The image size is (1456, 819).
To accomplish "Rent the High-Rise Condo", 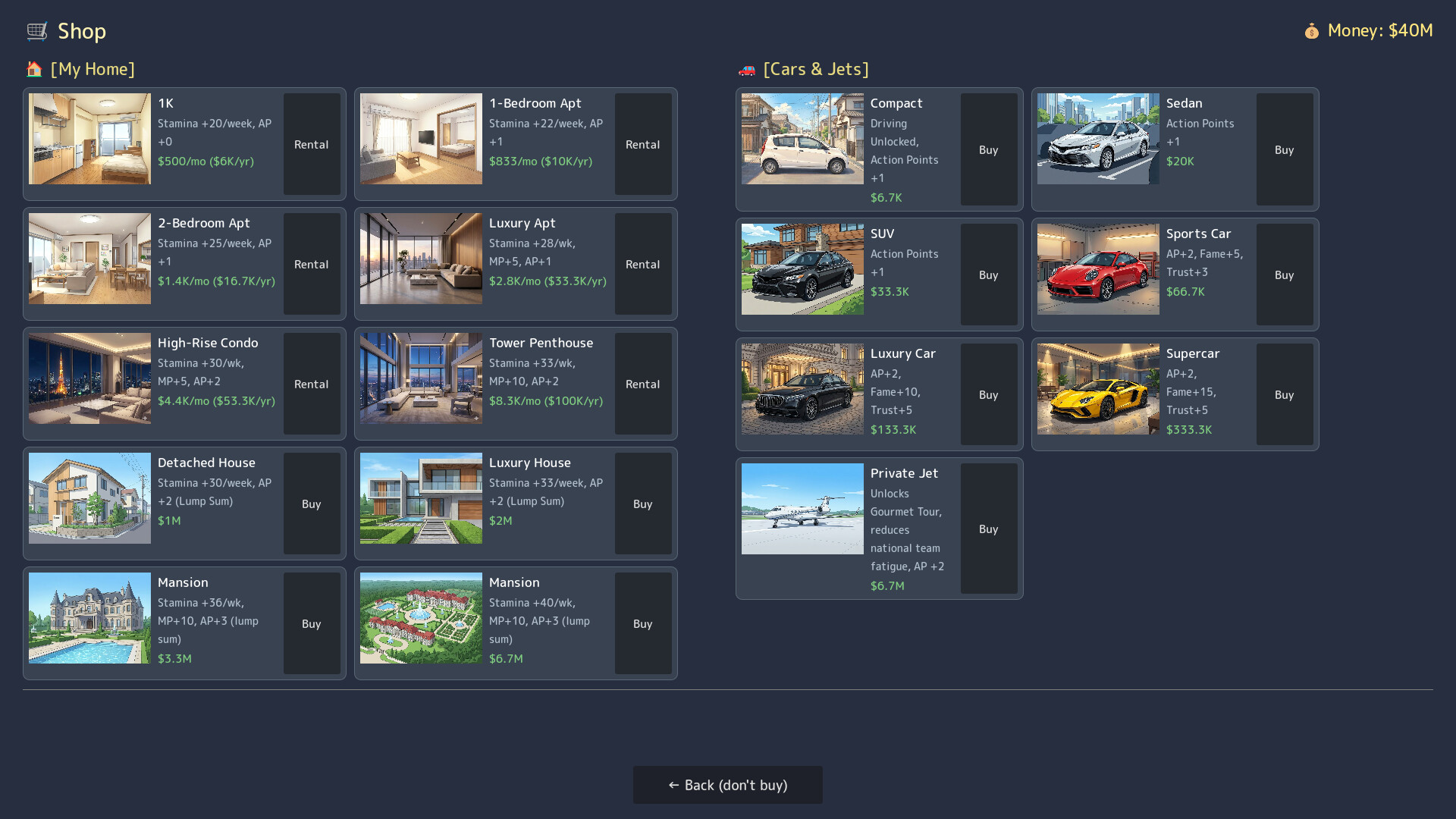I will (x=312, y=384).
